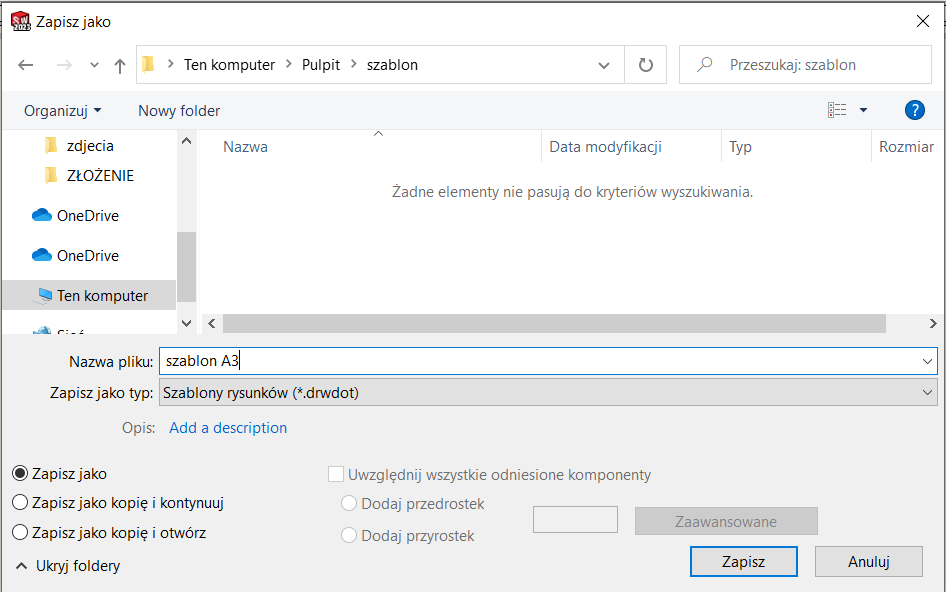Collapse folders with 'Ukryj foldery'

click(68, 565)
